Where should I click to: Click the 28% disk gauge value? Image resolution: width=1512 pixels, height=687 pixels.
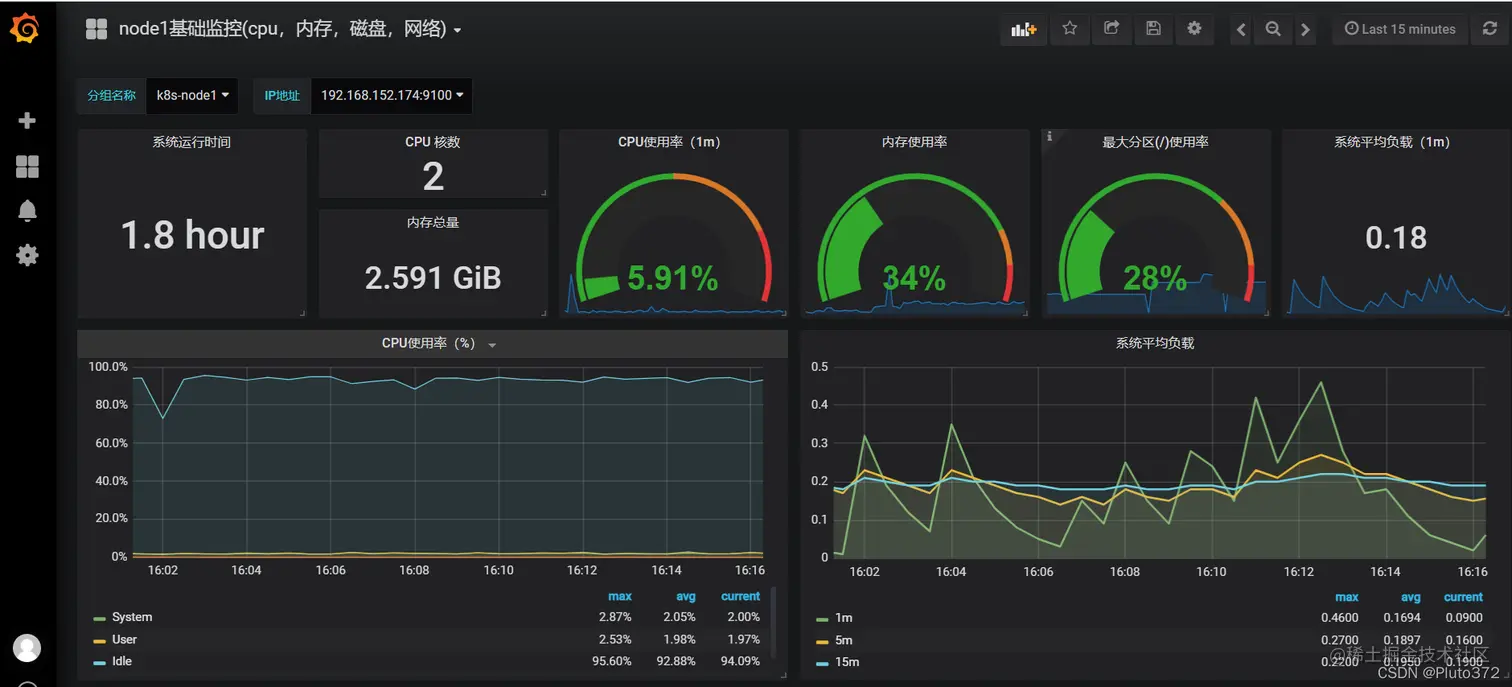pos(1155,278)
